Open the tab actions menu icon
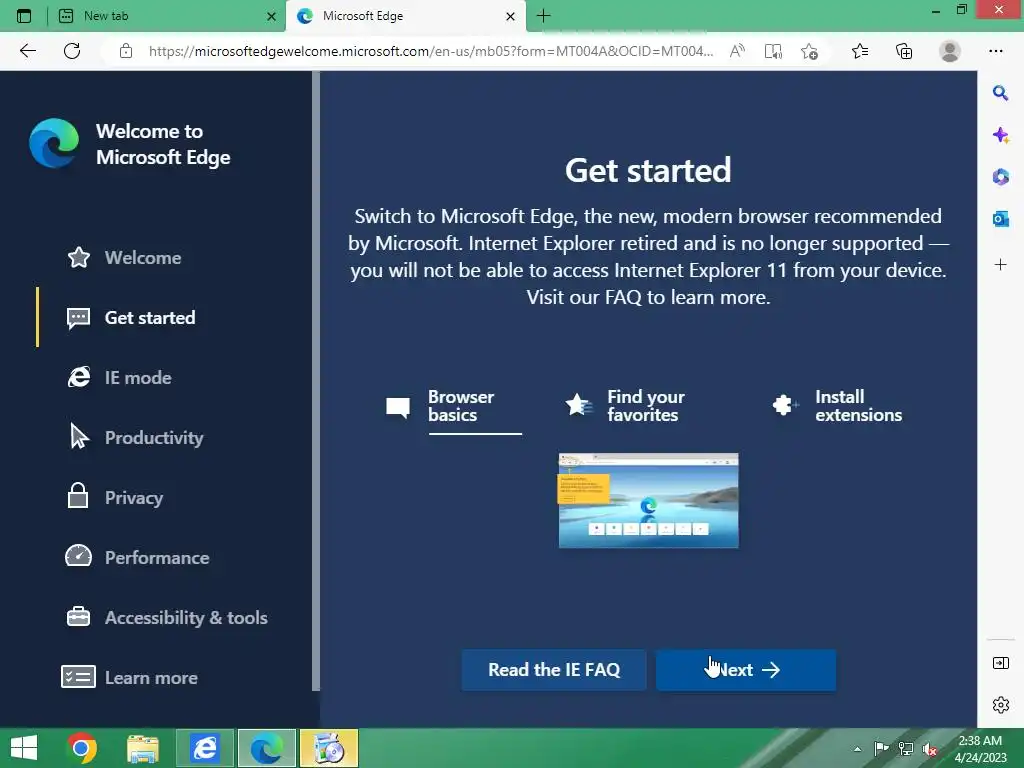 click(24, 16)
